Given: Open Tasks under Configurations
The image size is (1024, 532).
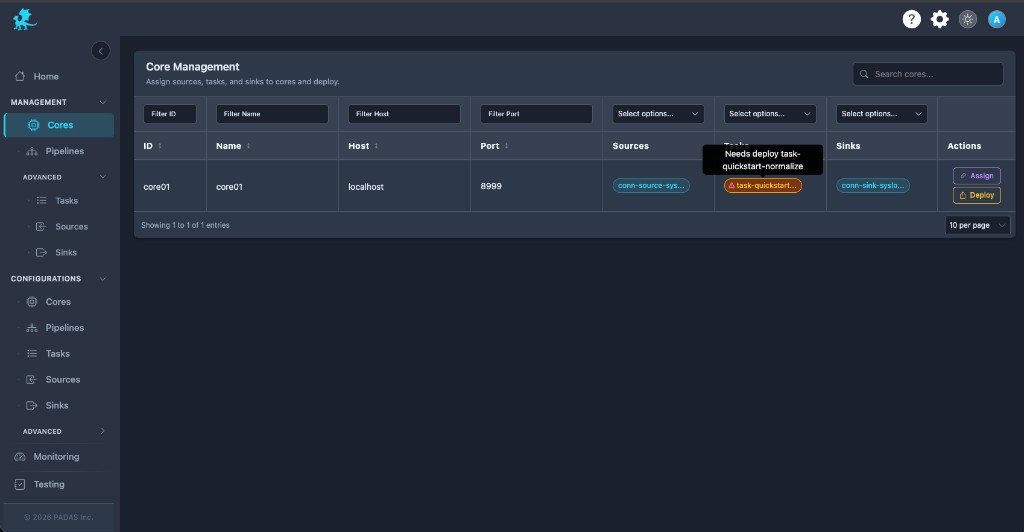Looking at the screenshot, I should click(59, 354).
